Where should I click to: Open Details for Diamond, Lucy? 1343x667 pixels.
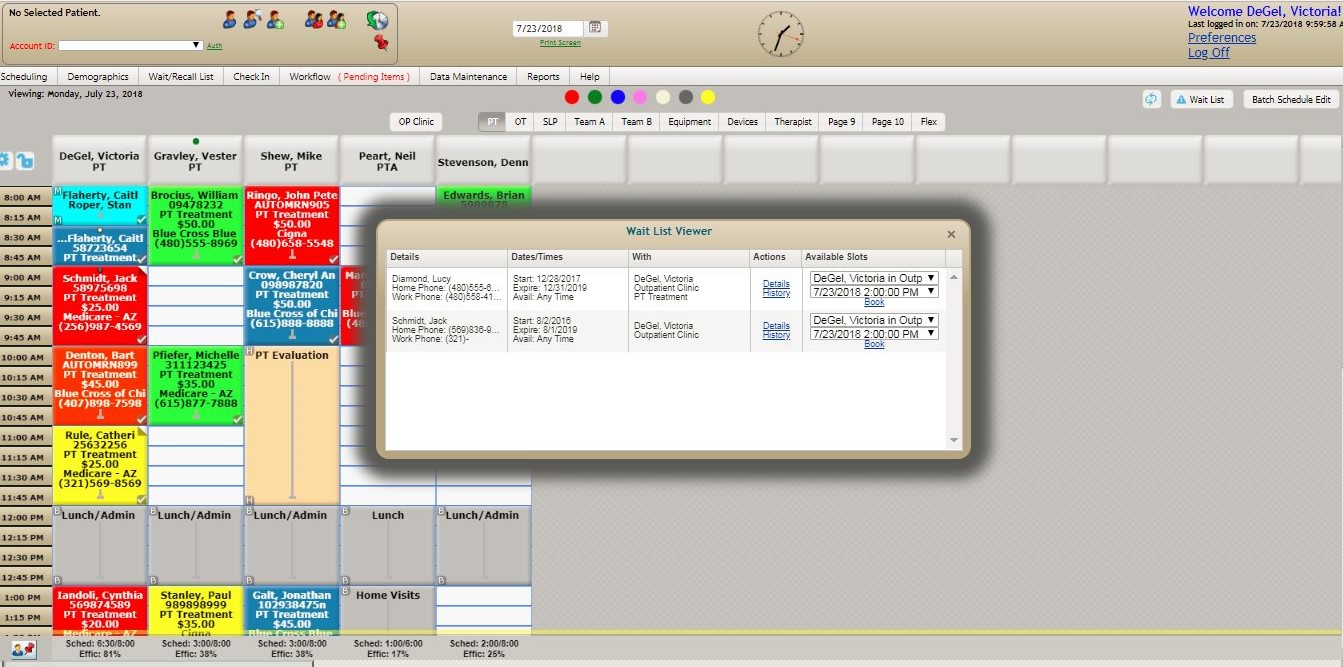776,284
